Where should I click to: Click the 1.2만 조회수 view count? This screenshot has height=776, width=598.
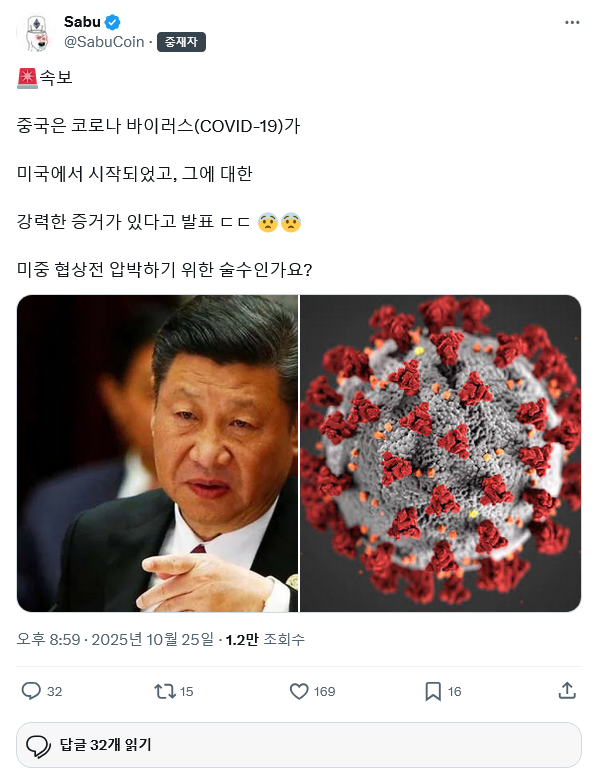(265, 639)
